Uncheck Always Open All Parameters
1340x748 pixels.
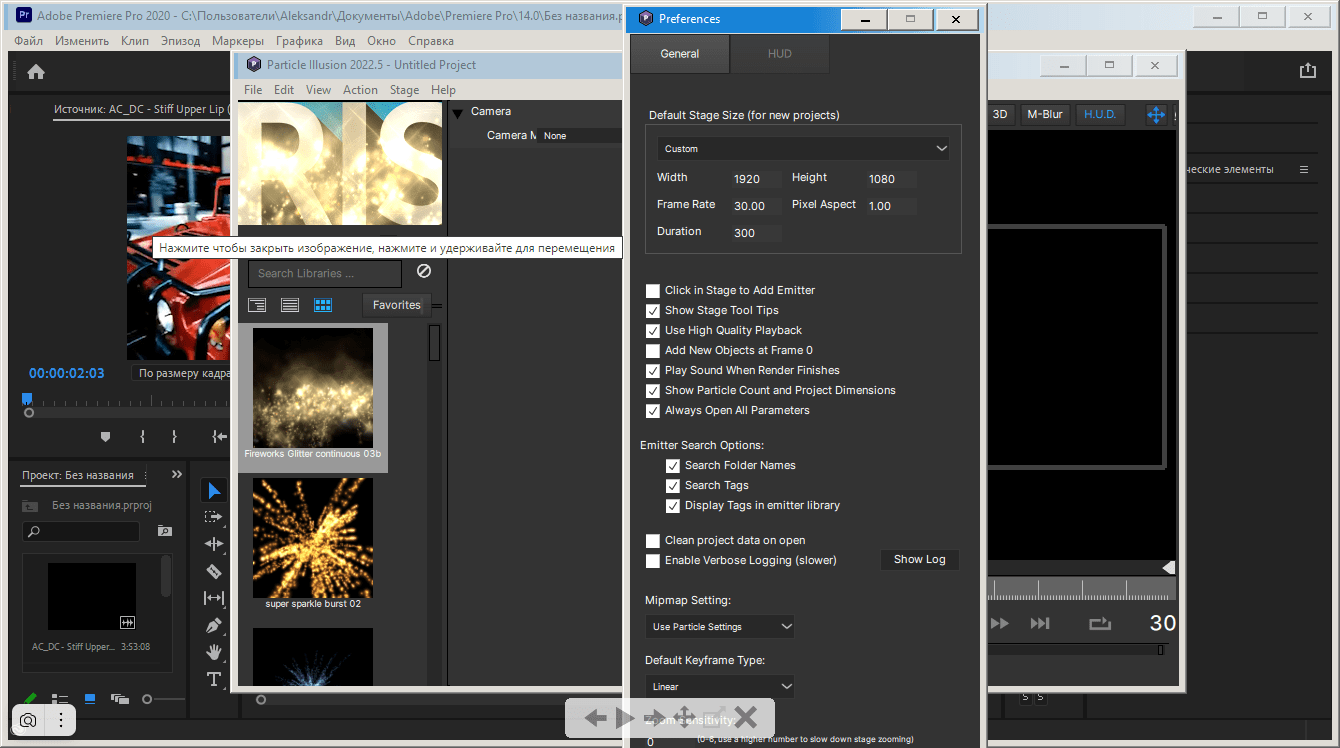coord(653,411)
